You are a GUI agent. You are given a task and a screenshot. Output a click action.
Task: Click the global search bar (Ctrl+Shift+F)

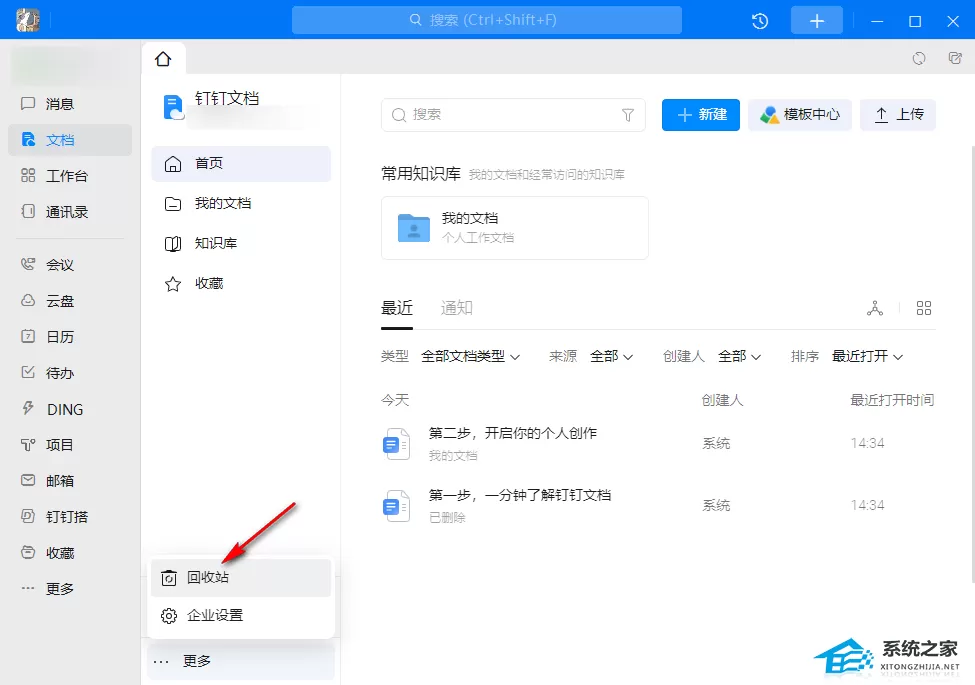coord(487,21)
